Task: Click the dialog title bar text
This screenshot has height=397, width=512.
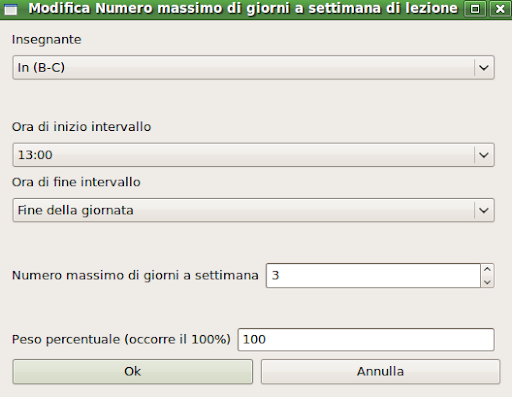Action: pyautogui.click(x=243, y=9)
